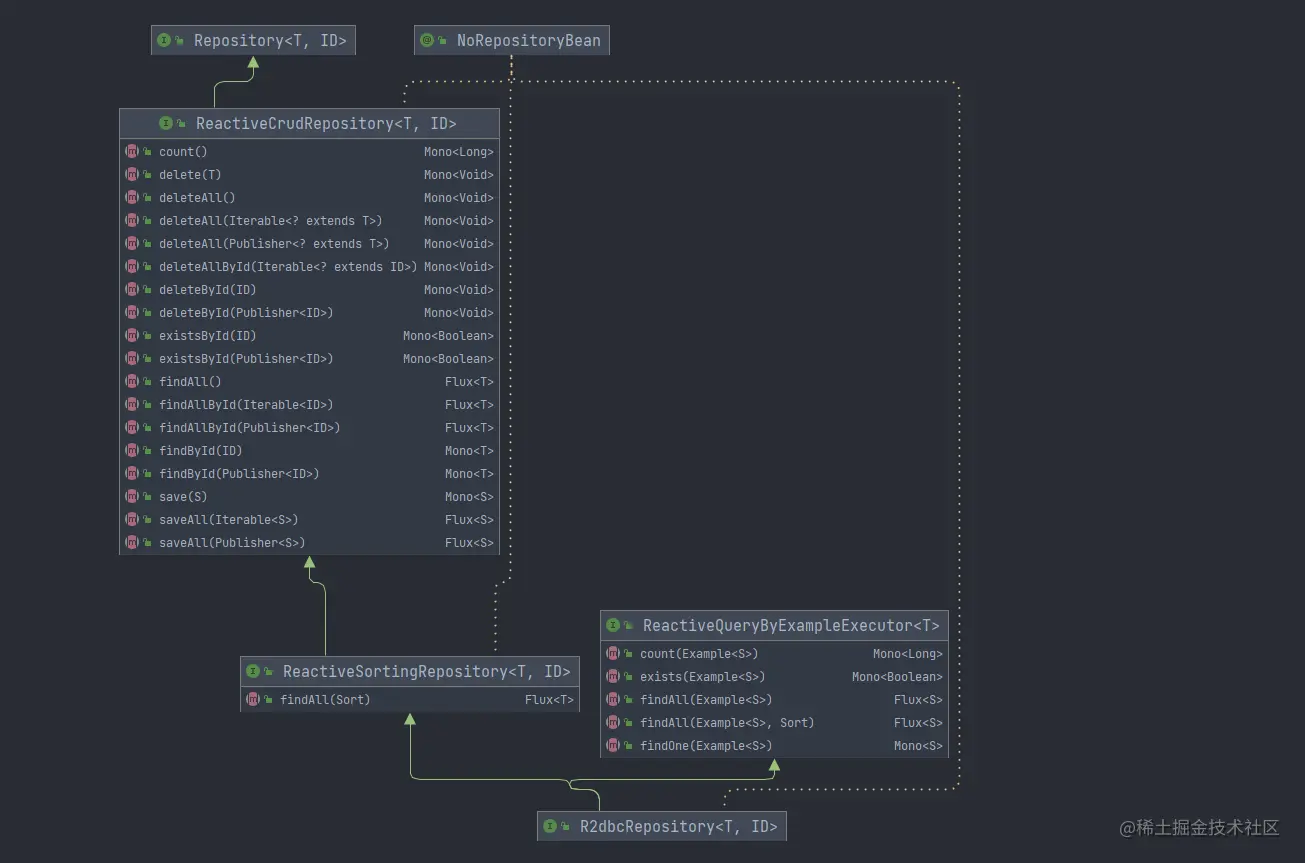Screen dimensions: 1305x863
Task: Select count(Example<S>) method text
Action: [699, 654]
